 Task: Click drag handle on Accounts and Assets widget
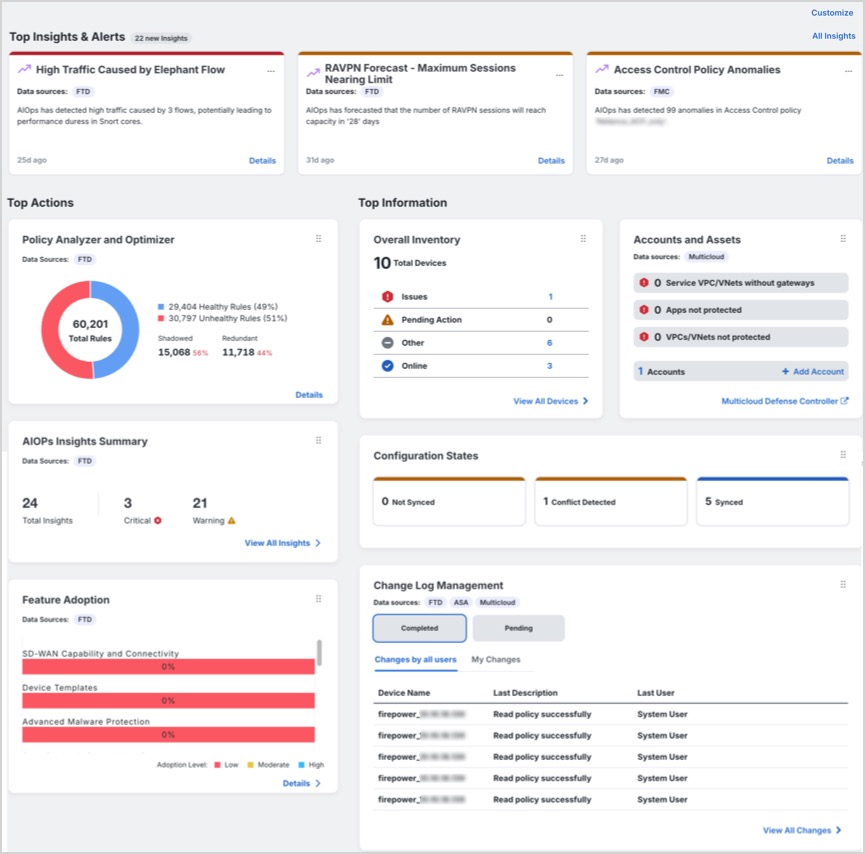[843, 239]
